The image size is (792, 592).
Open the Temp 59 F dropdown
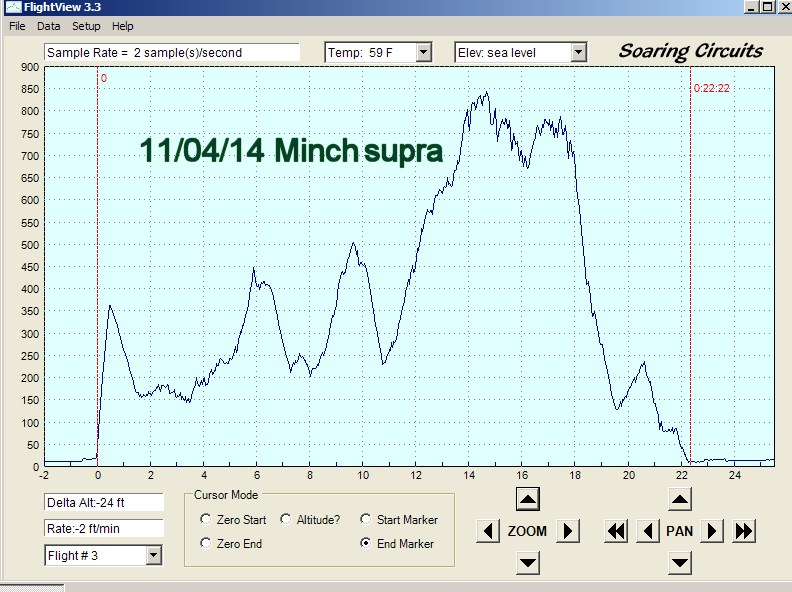pyautogui.click(x=424, y=52)
